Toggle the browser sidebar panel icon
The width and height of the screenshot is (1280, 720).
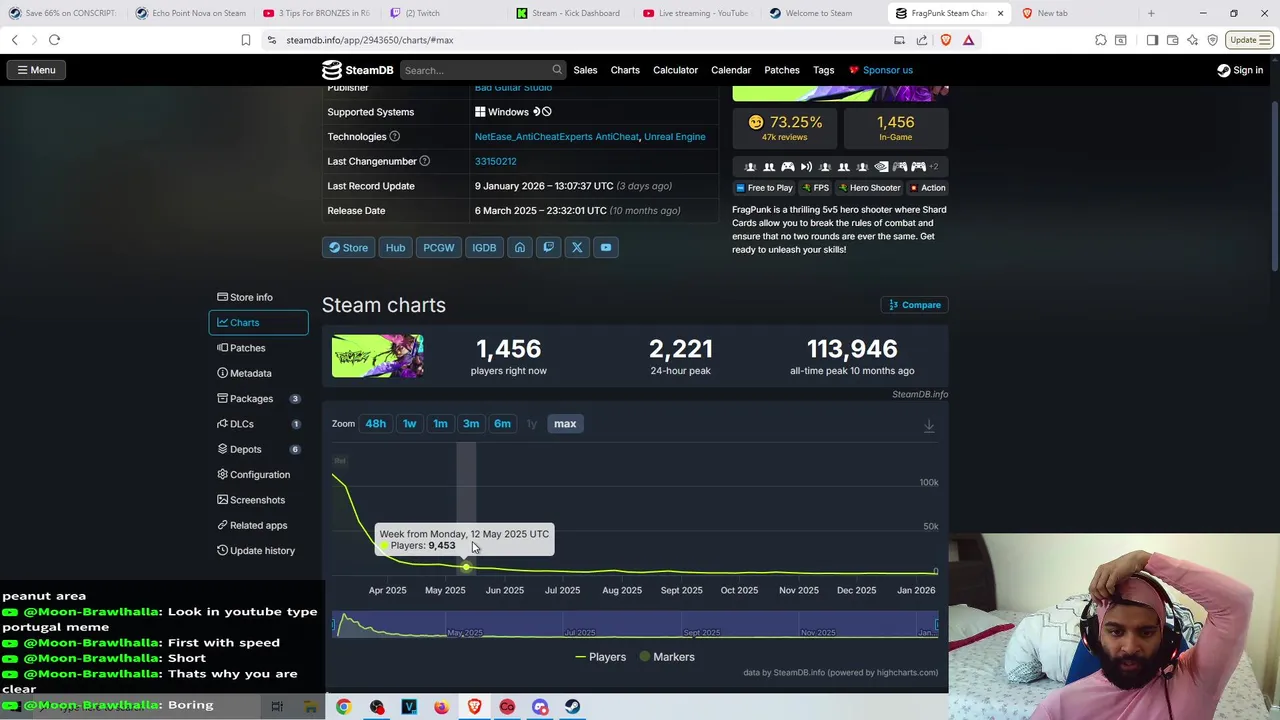point(1152,40)
